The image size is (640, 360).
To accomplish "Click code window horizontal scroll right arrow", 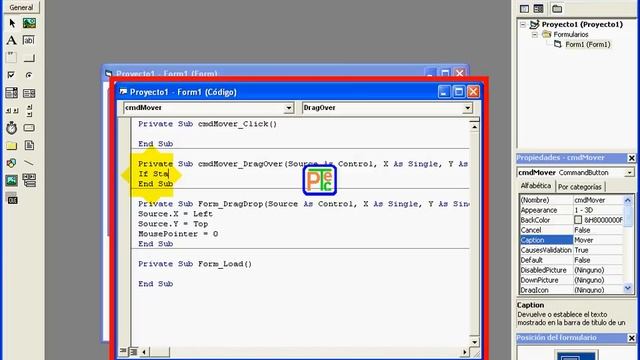I will pos(465,352).
